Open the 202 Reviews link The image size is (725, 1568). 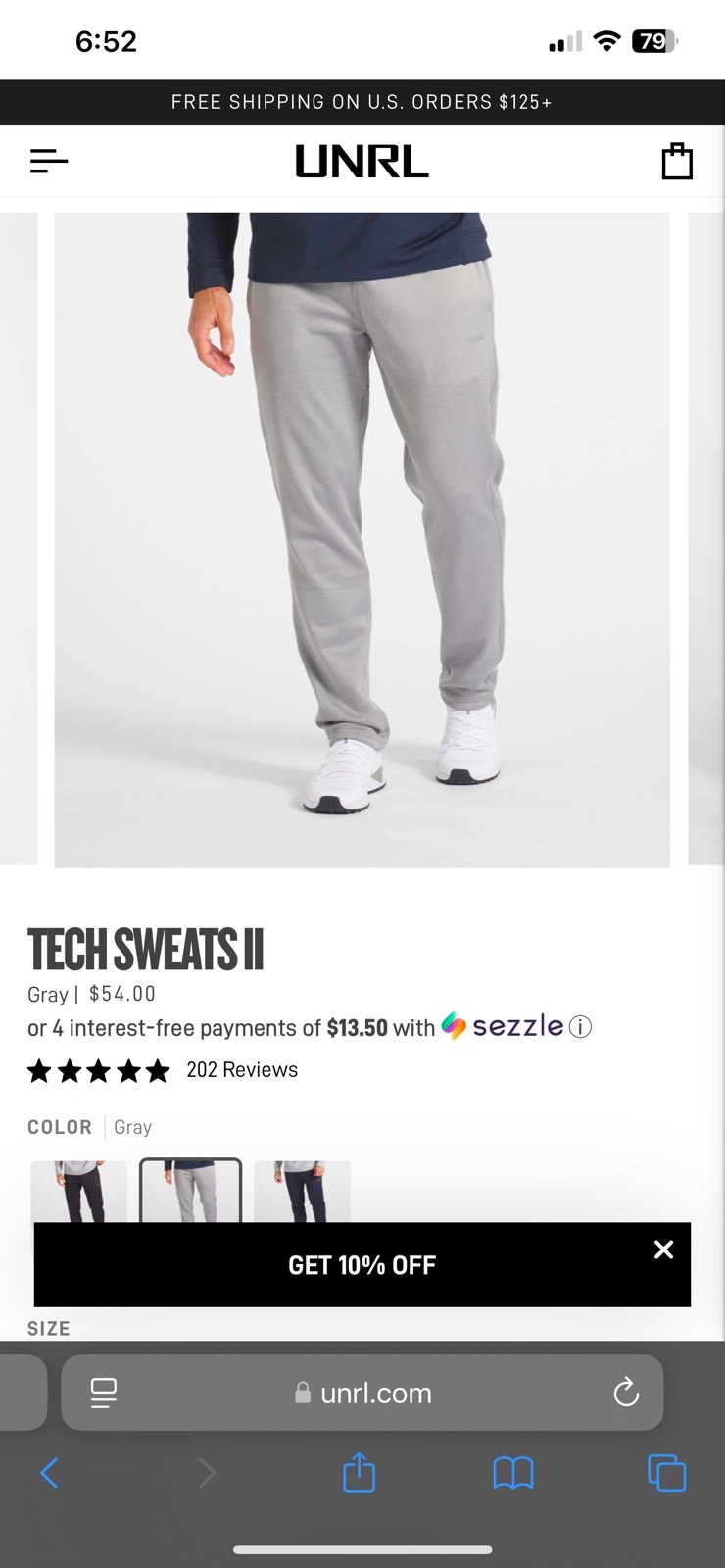242,1070
